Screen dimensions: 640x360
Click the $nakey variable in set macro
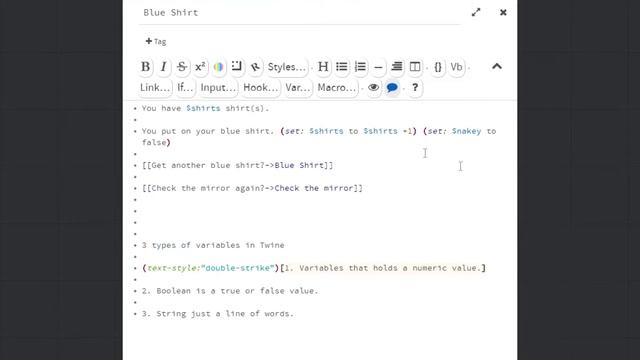pyautogui.click(x=466, y=131)
